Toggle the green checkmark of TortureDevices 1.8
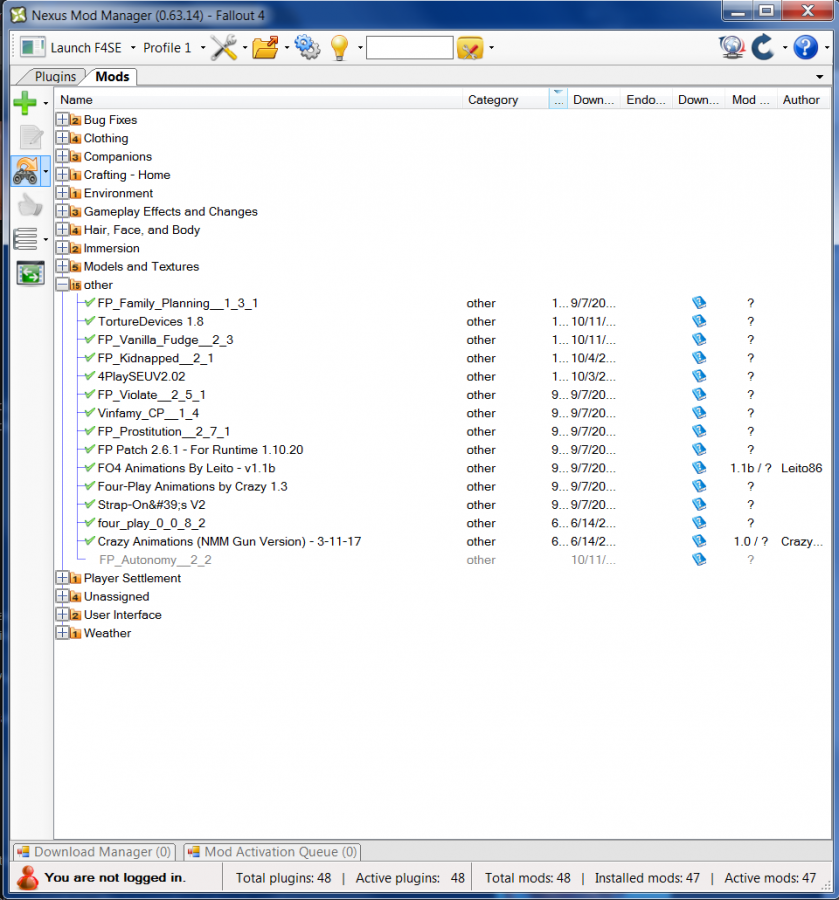Viewport: 839px width, 900px height. pyautogui.click(x=90, y=321)
